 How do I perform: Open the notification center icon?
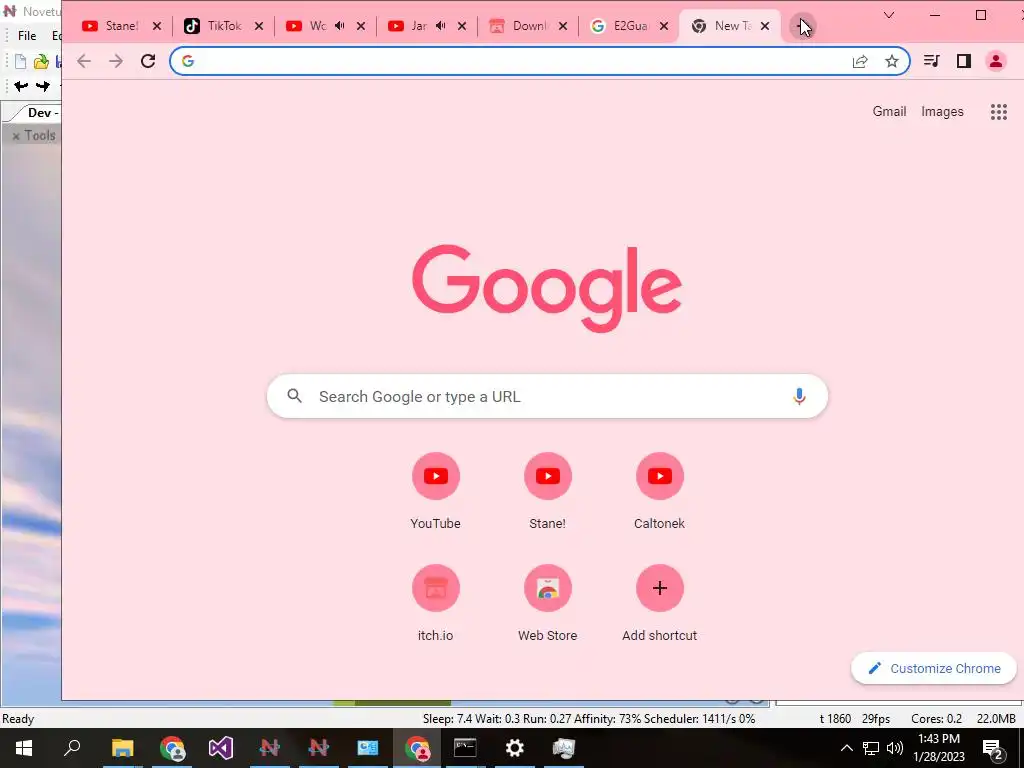point(993,749)
